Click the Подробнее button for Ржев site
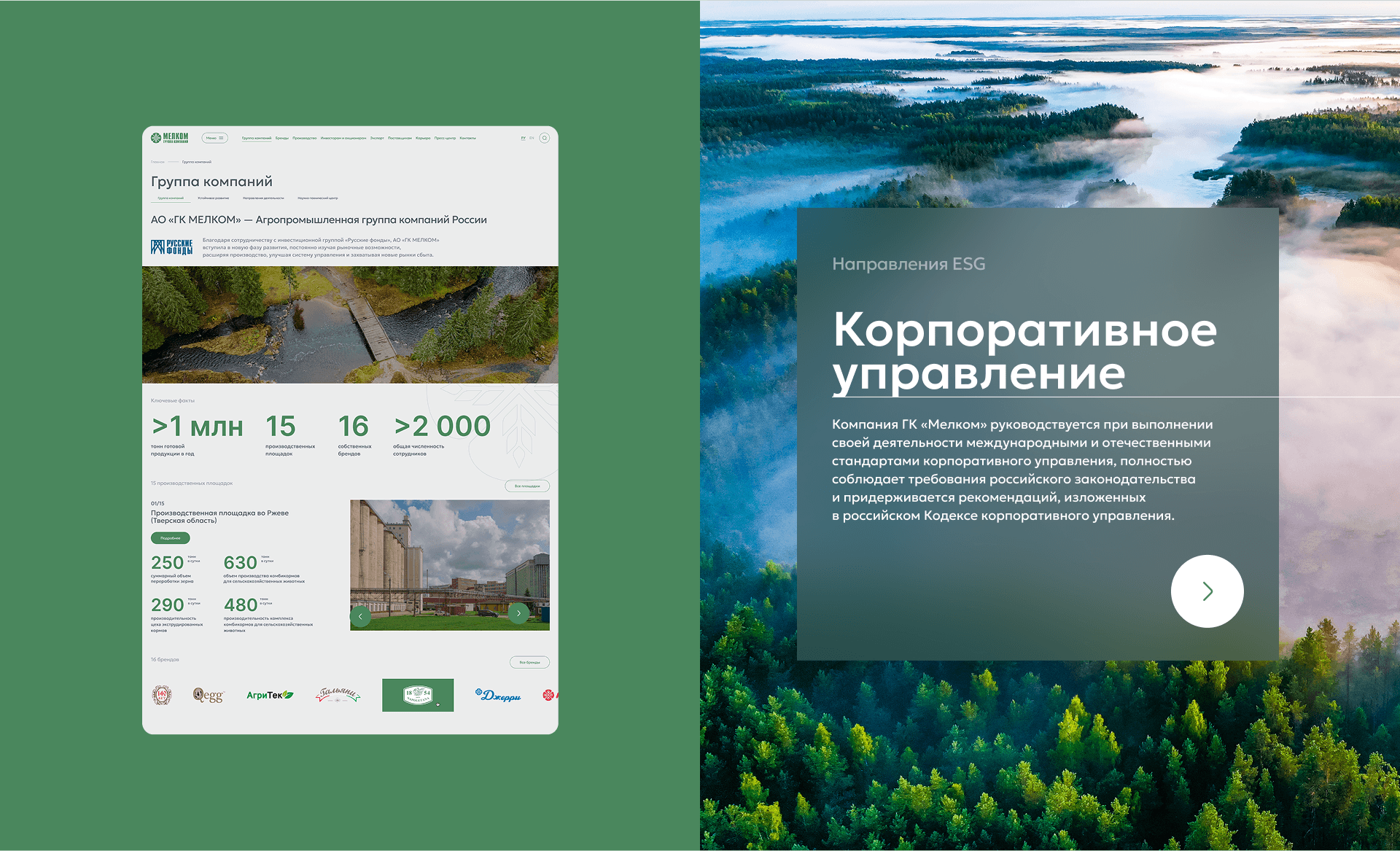Screen dimensions: 1400x851 (x=170, y=538)
